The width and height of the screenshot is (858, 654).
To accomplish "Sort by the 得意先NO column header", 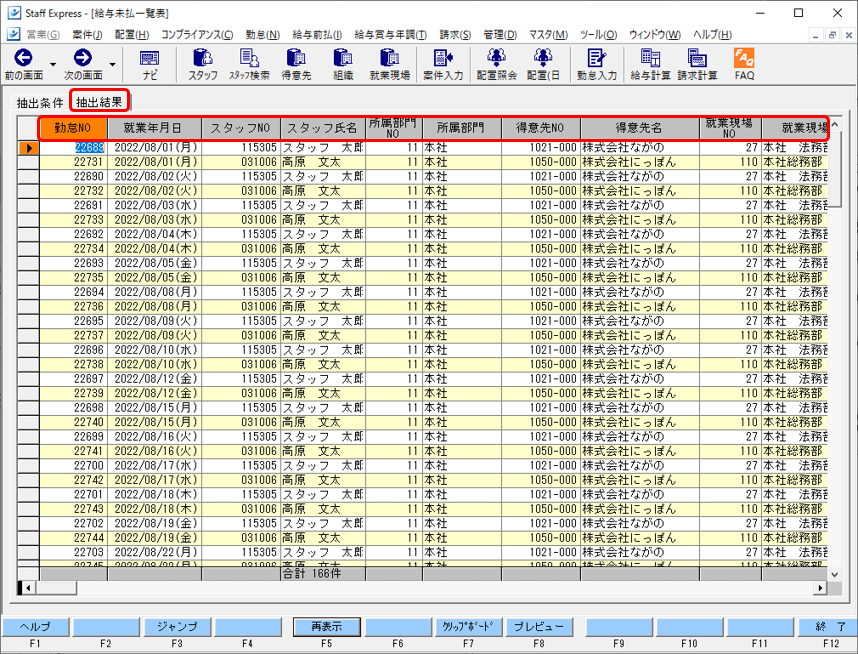I will pos(541,128).
